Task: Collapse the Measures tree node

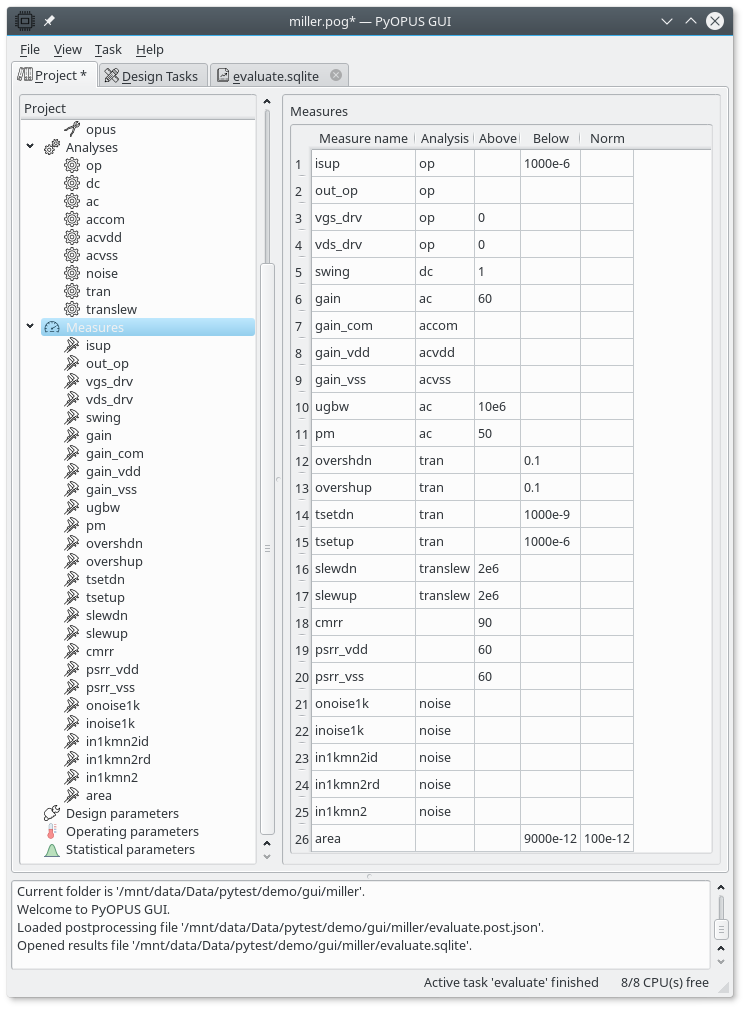Action: coord(30,327)
